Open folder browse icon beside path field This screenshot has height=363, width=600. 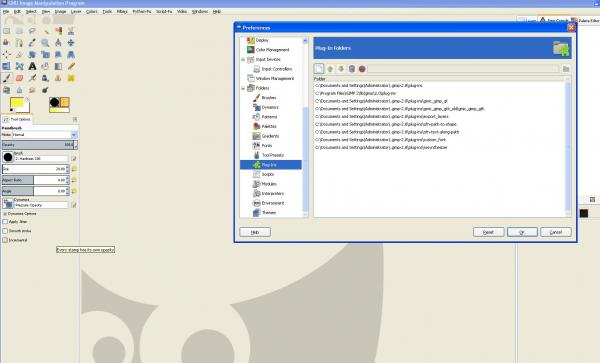tap(566, 69)
